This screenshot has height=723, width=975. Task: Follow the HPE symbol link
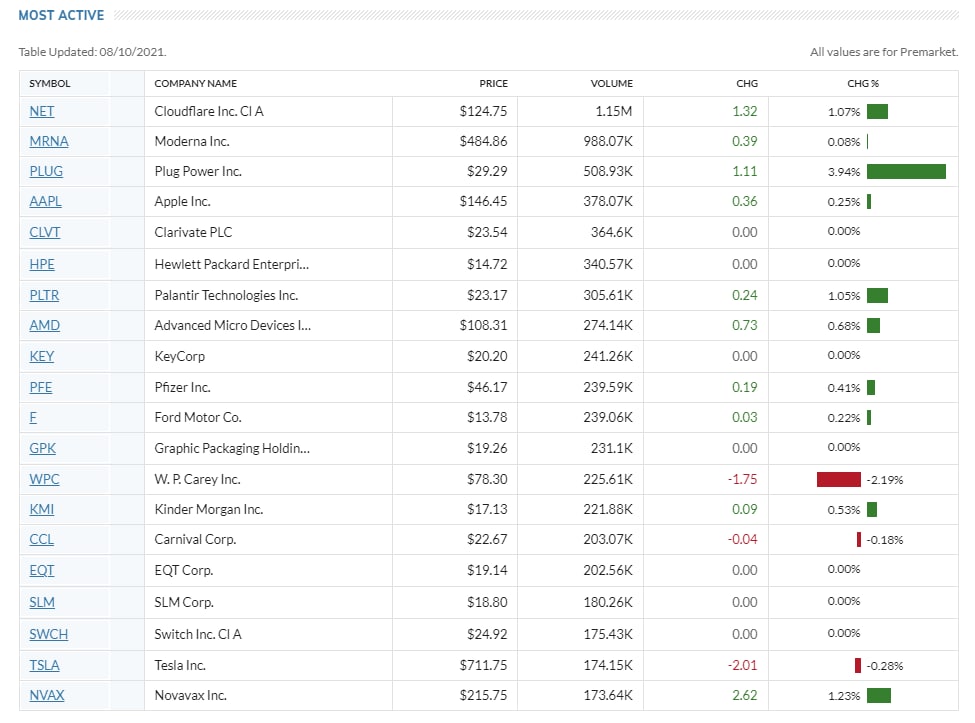tap(42, 264)
